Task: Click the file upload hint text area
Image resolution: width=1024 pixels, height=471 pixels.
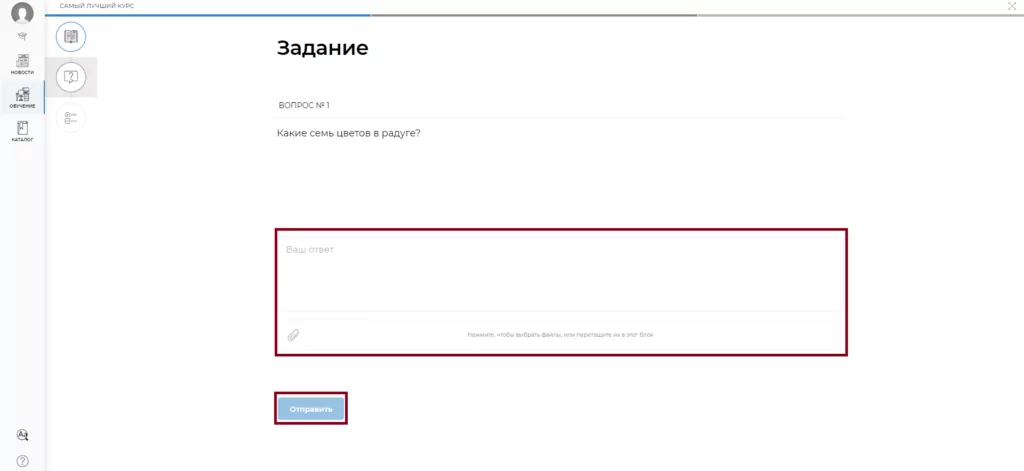Action: (560, 334)
